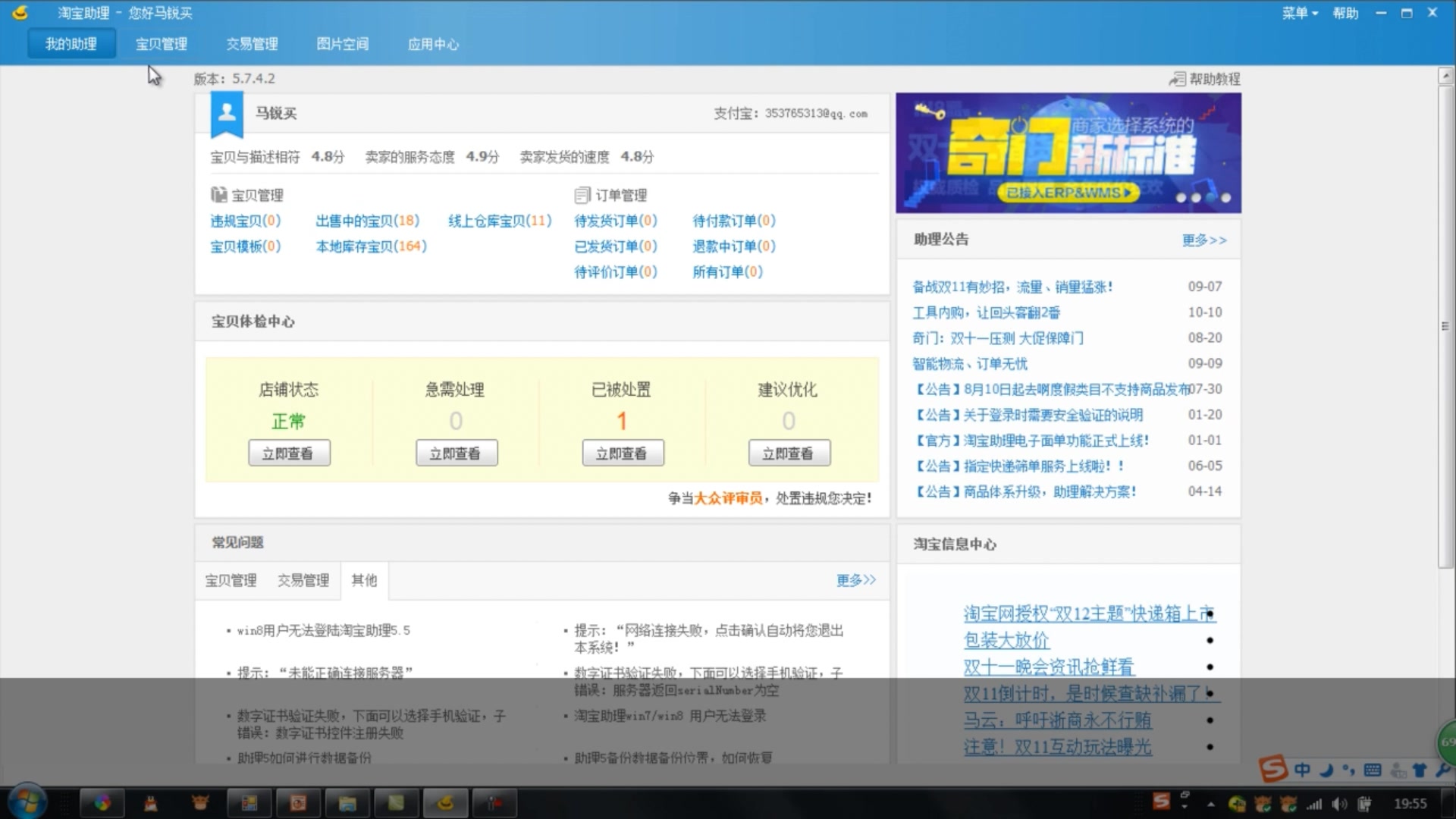The image size is (1456, 819).
Task: Select the 其他 tab under 常见问题
Action: tap(364, 580)
